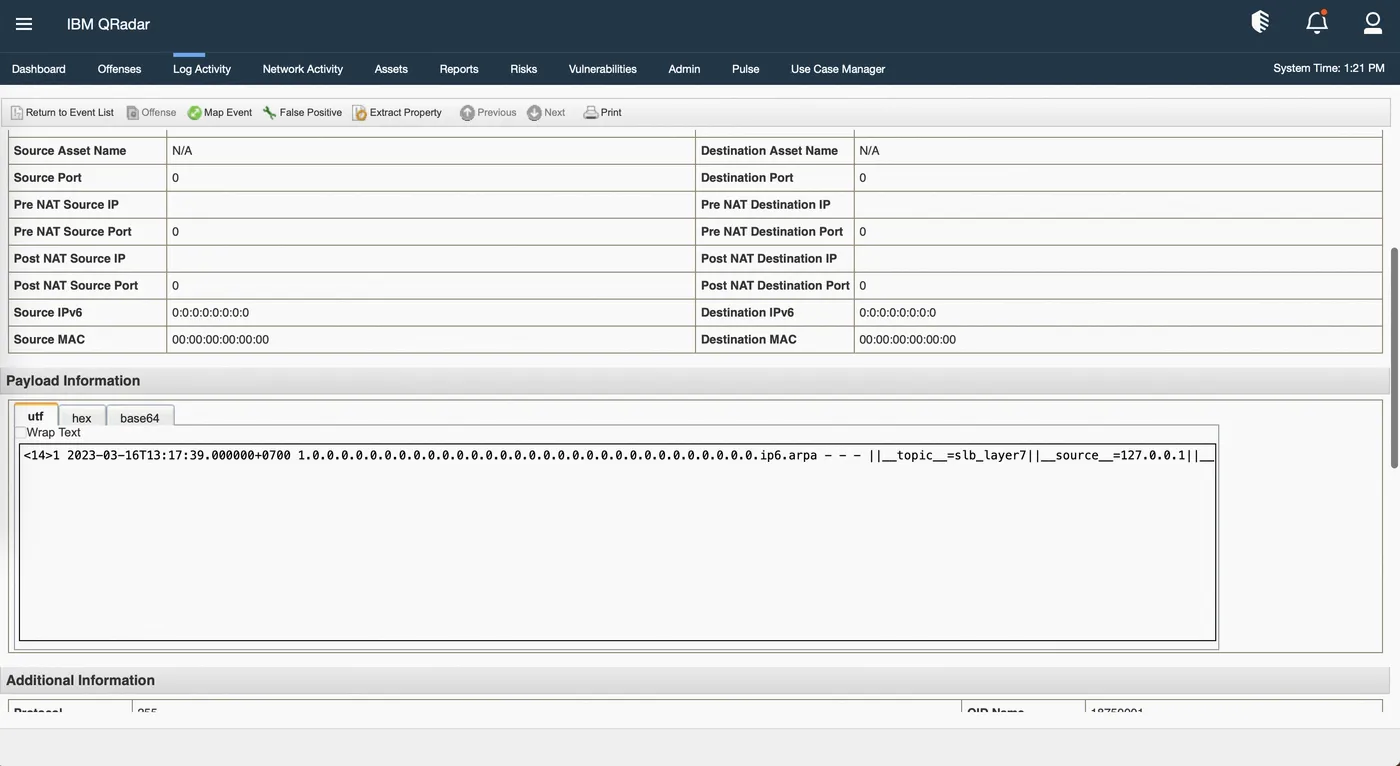
Task: Click the Pre NAT Source Port label
Action: 73,232
